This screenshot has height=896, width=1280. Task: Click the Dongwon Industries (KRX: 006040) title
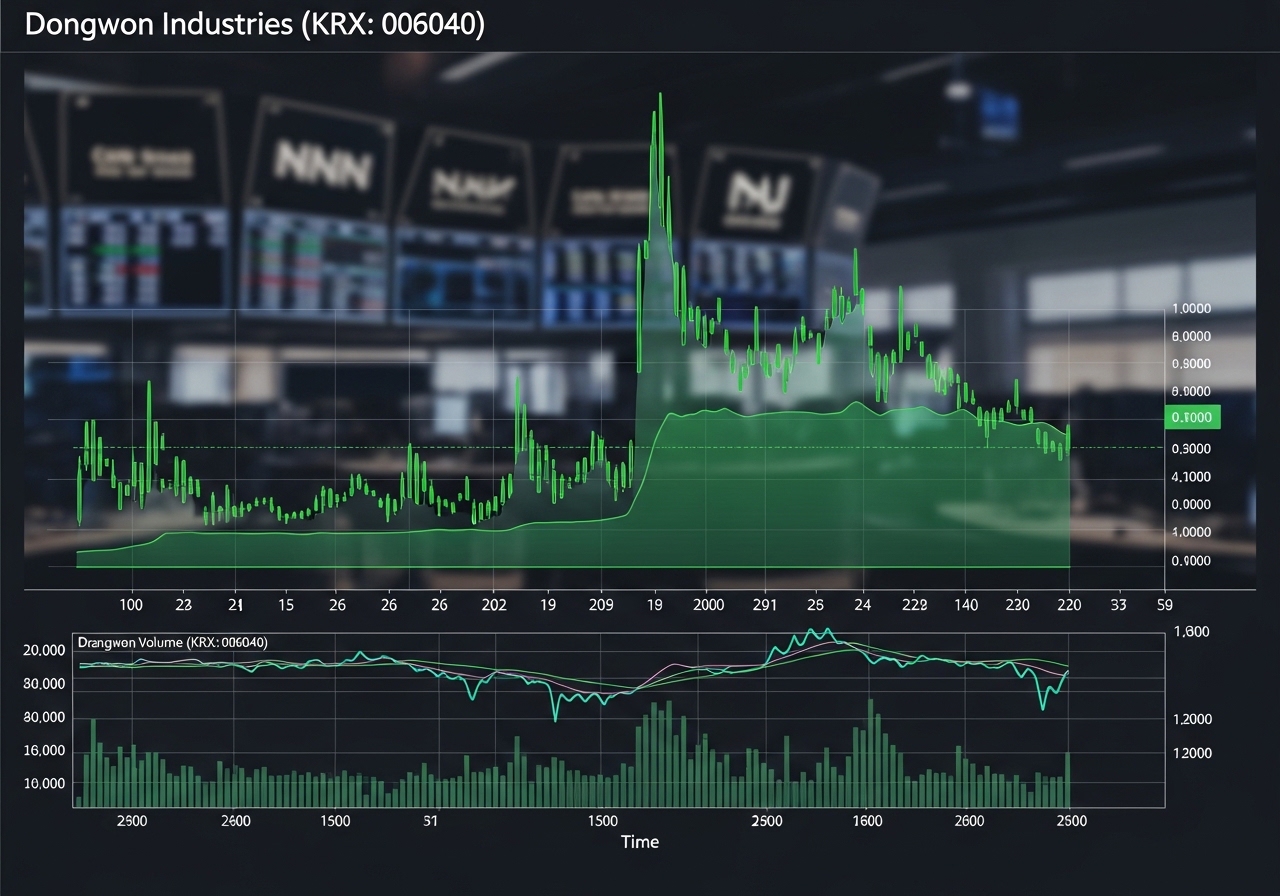pyautogui.click(x=255, y=25)
